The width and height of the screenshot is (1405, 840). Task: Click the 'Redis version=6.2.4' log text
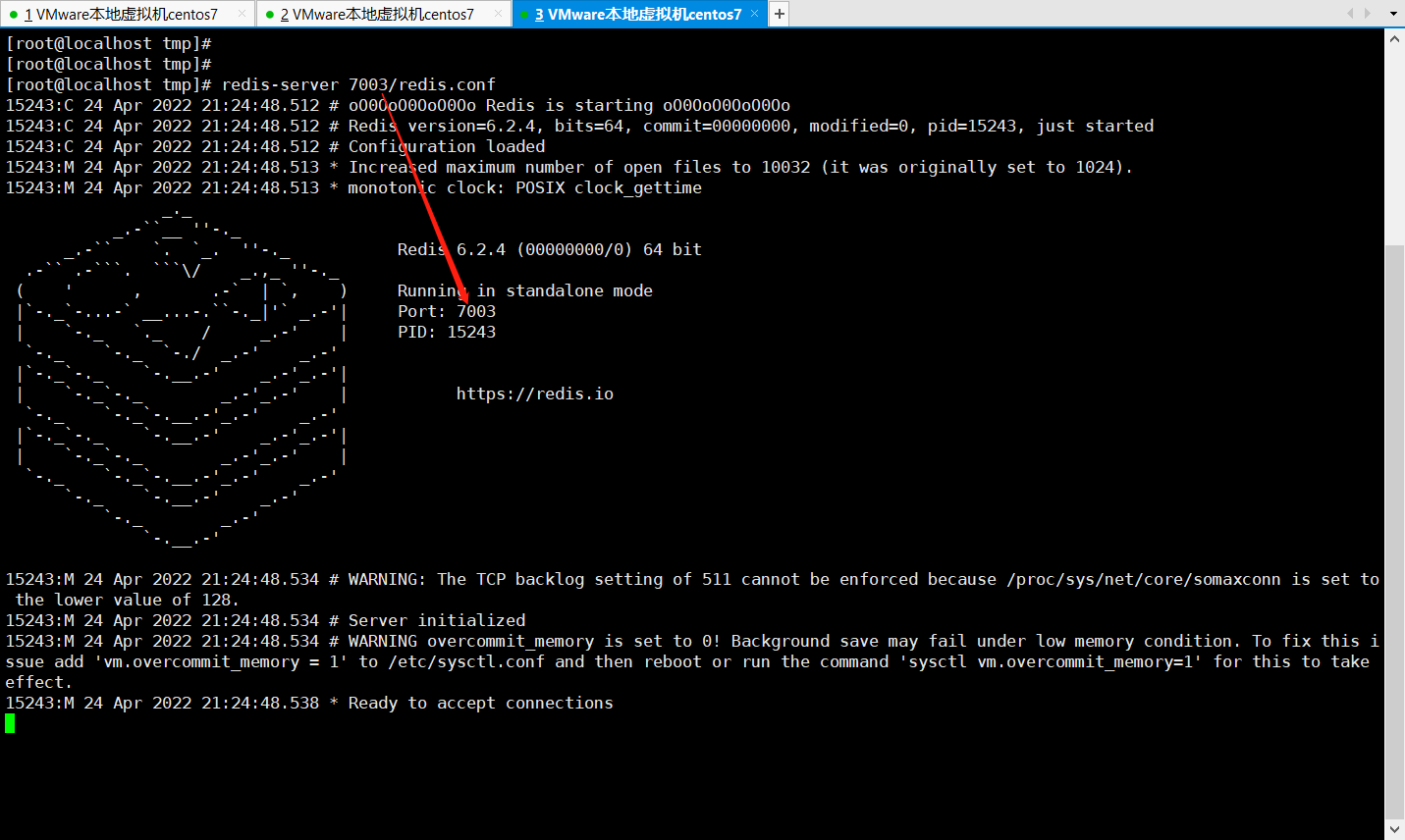tap(442, 126)
